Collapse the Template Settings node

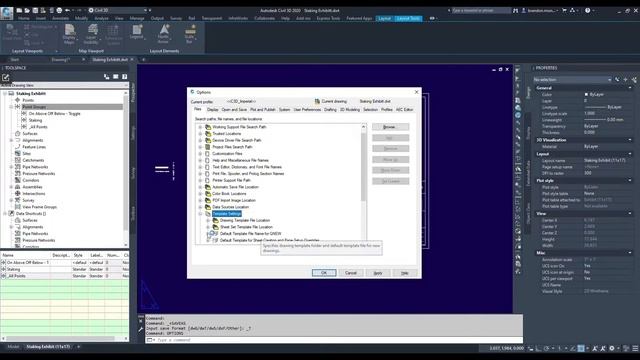[x=200, y=213]
